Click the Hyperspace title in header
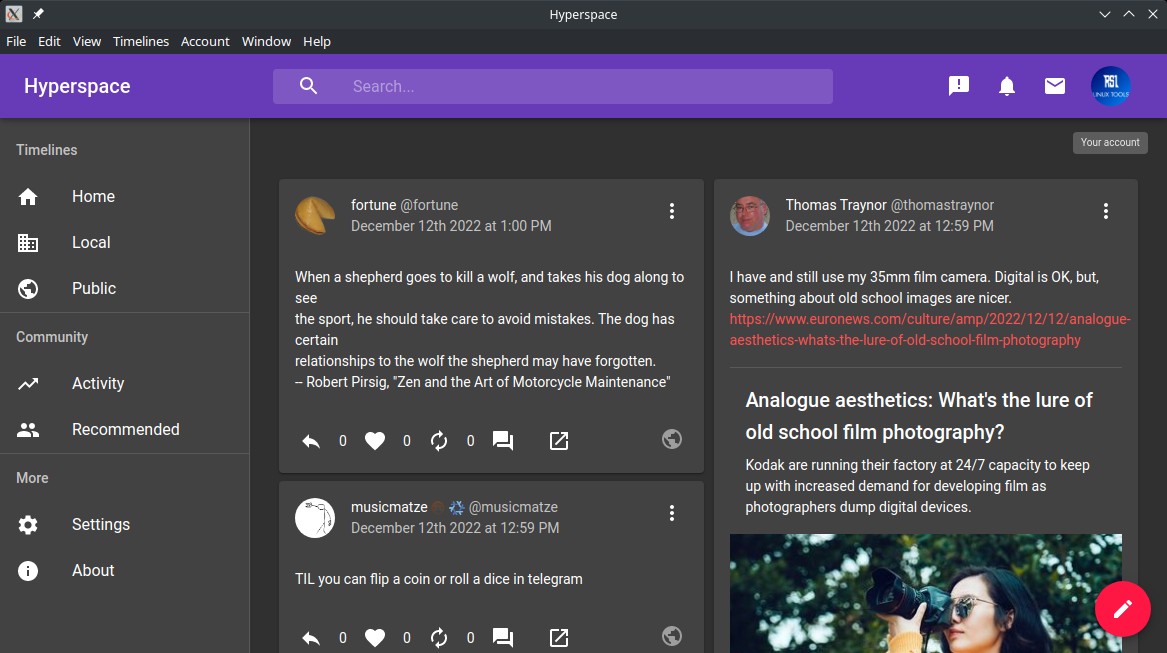Viewport: 1167px width, 653px height. click(x=77, y=86)
